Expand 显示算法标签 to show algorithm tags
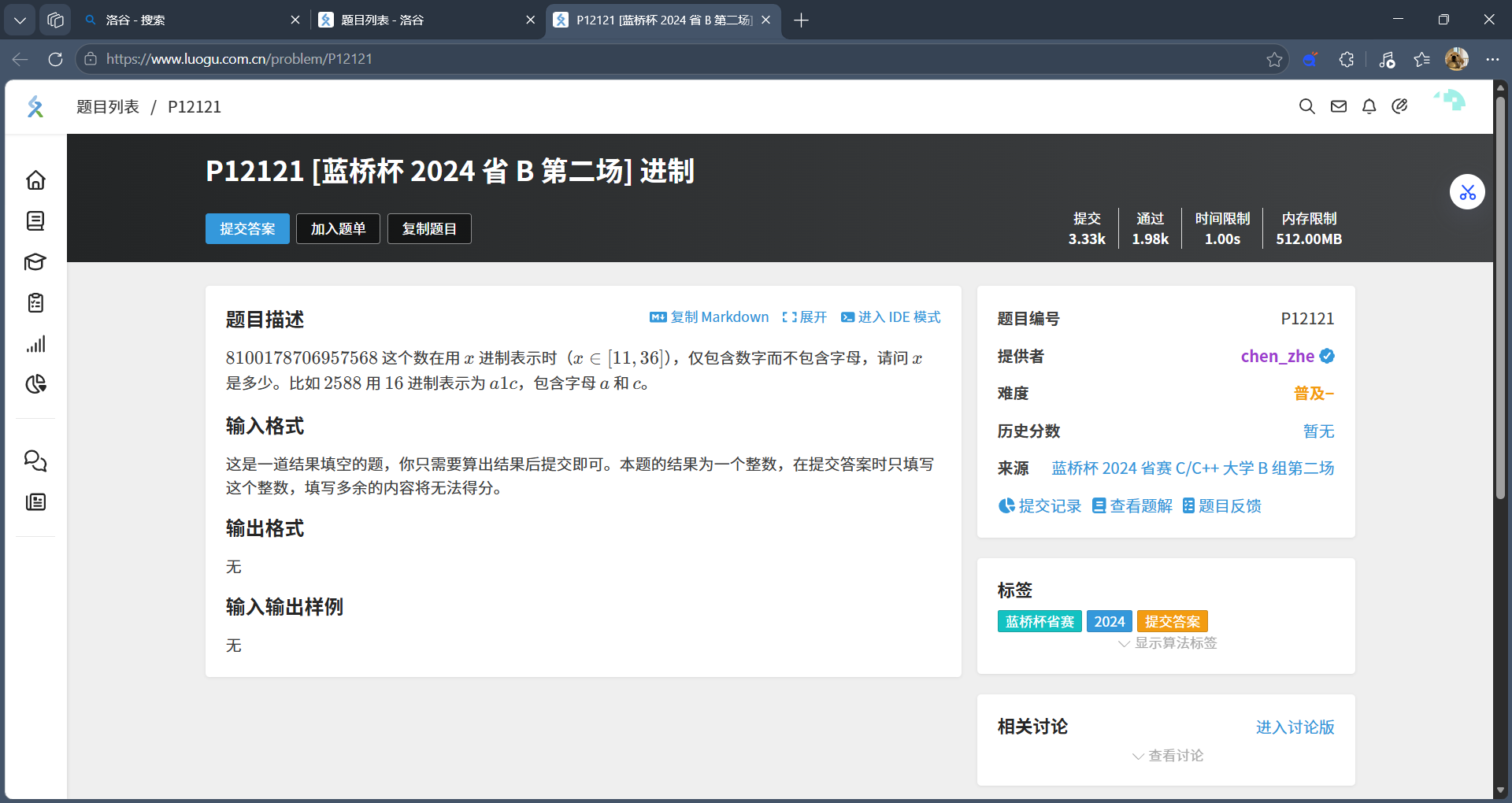 click(1168, 643)
